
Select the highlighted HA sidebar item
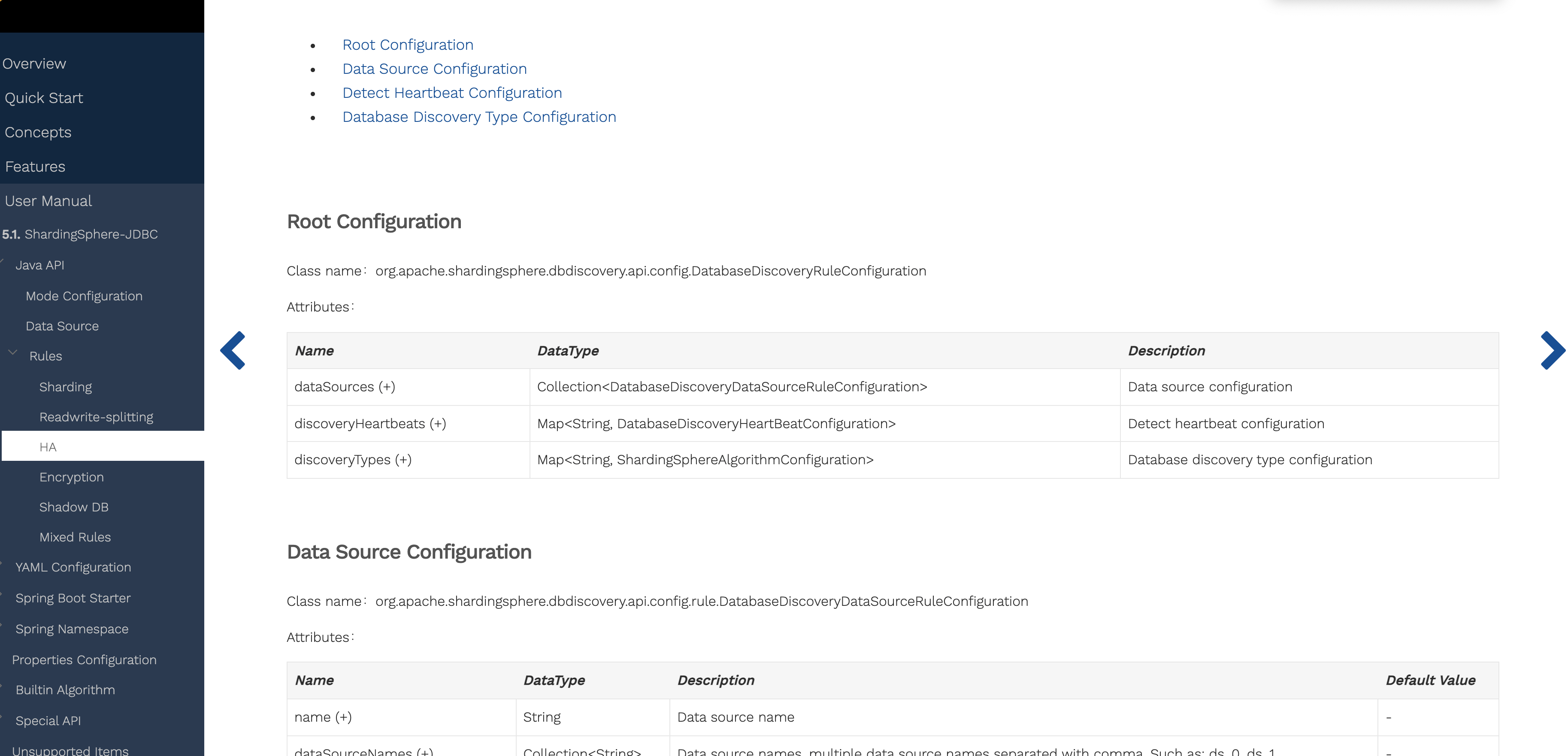pyautogui.click(x=48, y=448)
